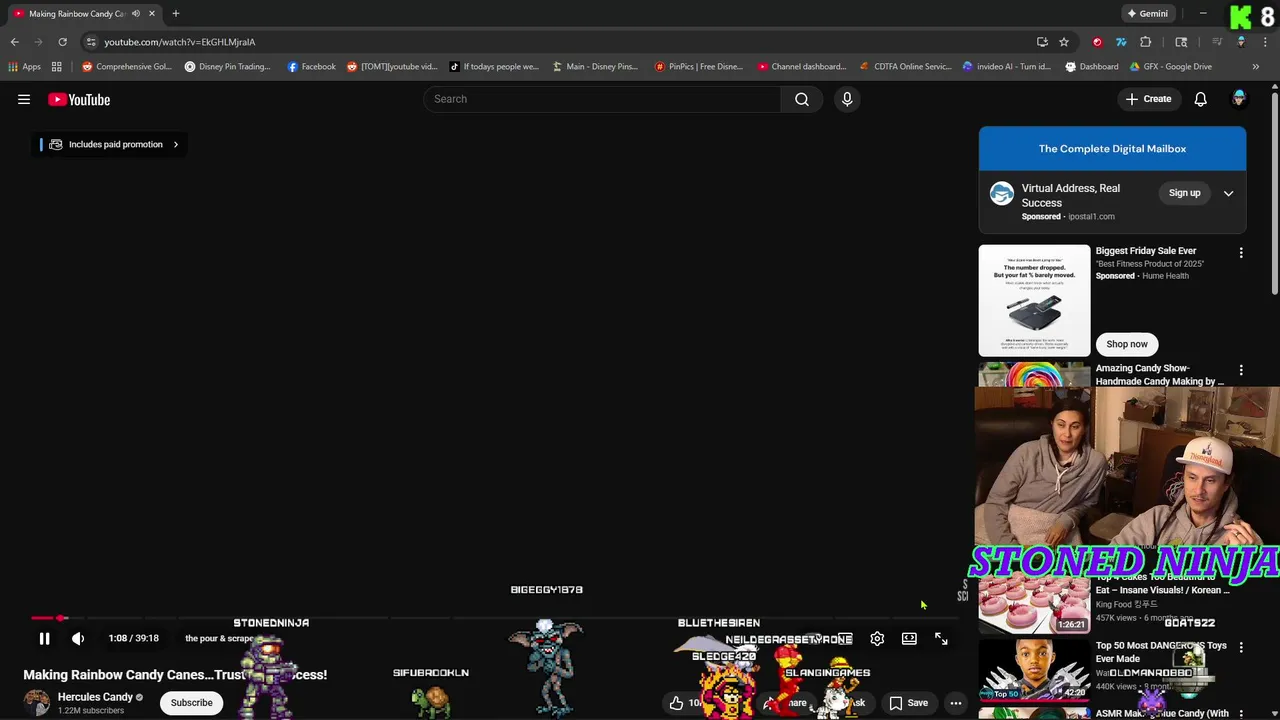1280x720 pixels.
Task: Switch to the Making Rainbow Candy tab
Action: 83,14
